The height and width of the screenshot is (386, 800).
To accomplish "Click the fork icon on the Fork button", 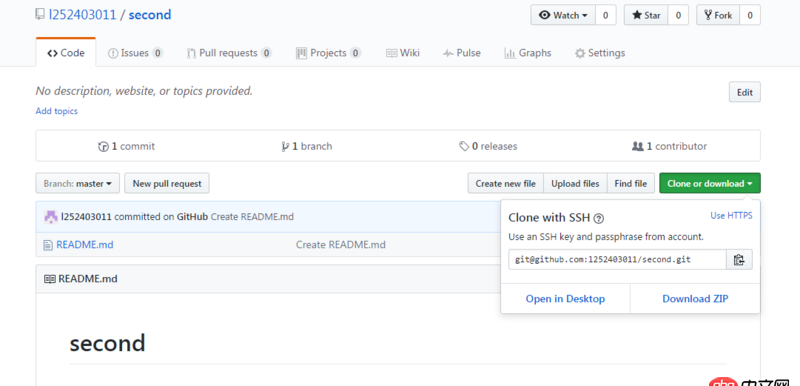I will (708, 15).
